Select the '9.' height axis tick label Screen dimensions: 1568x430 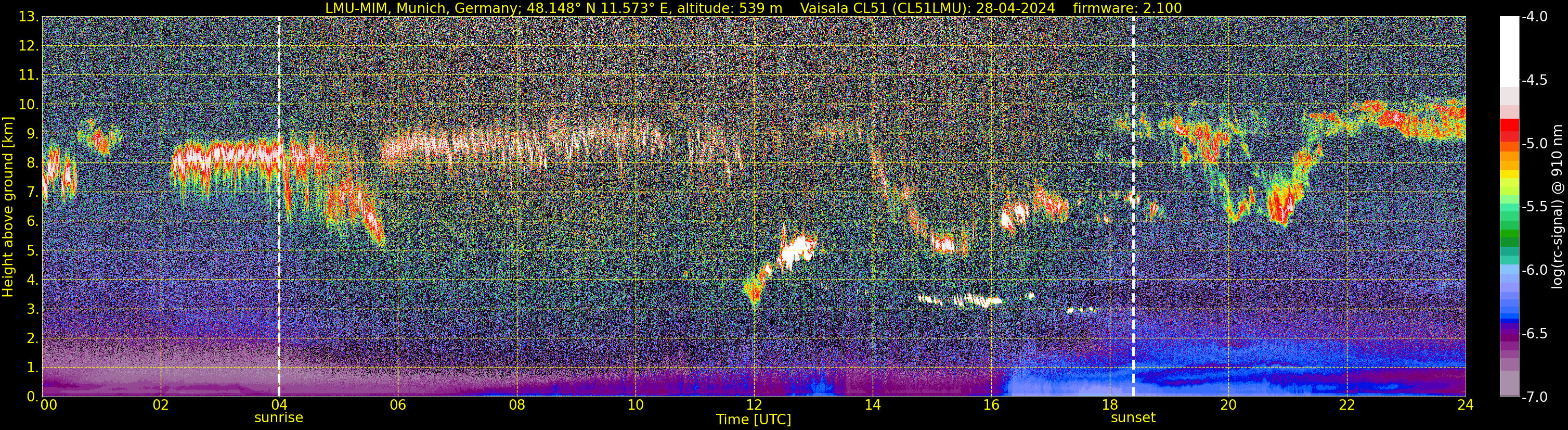[x=32, y=134]
